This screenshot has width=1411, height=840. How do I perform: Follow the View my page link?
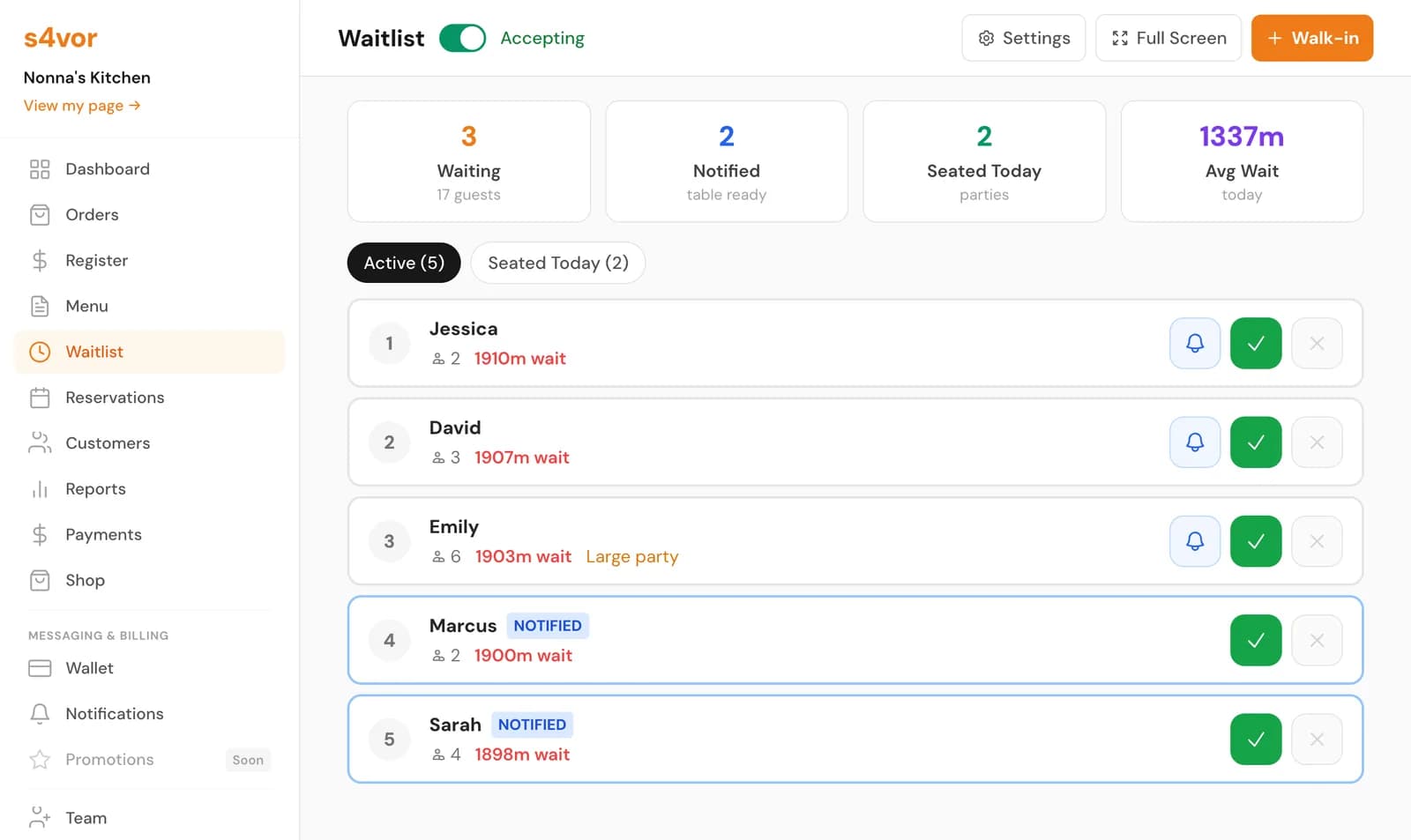(x=81, y=105)
